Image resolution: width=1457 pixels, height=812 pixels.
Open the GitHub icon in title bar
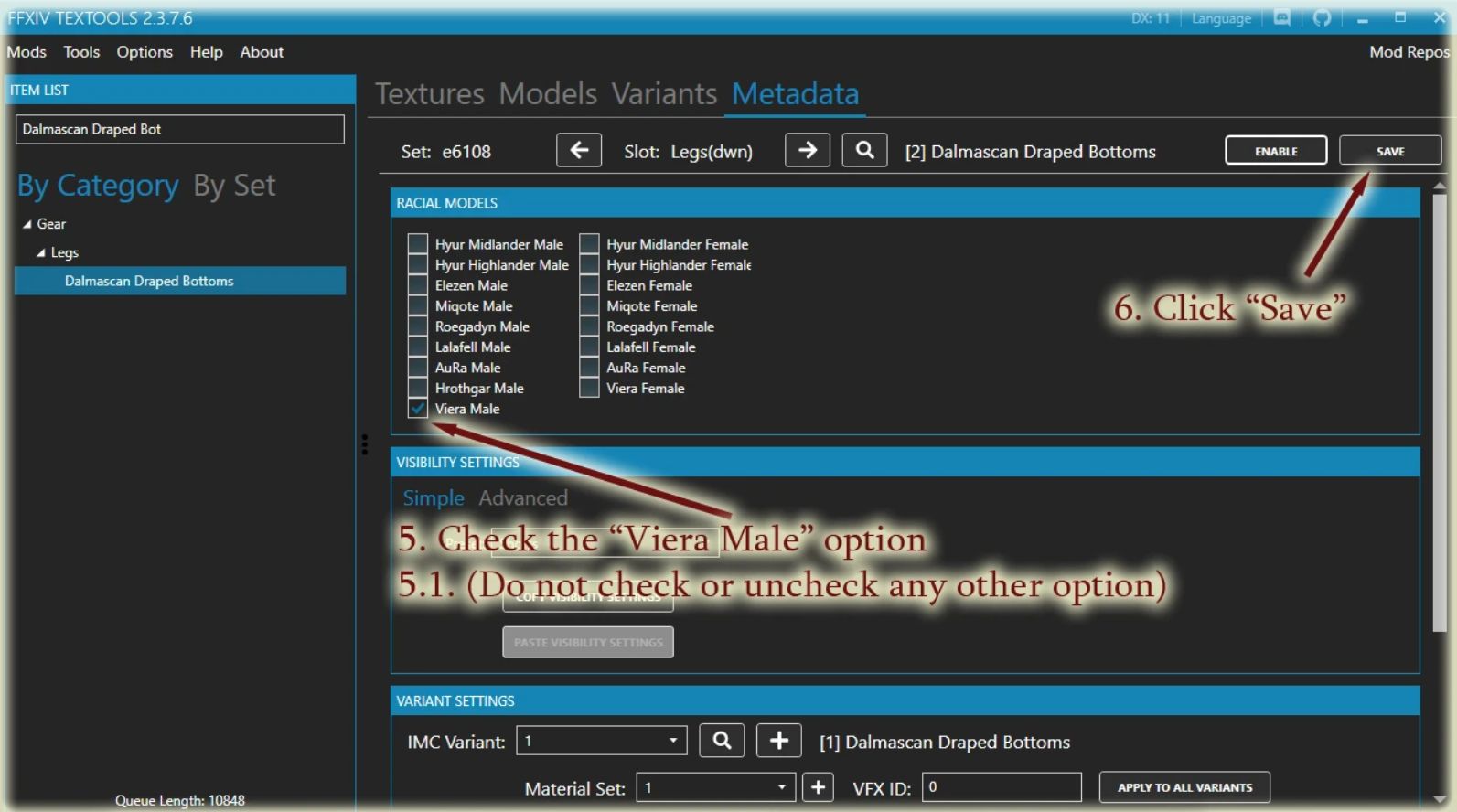1322,17
